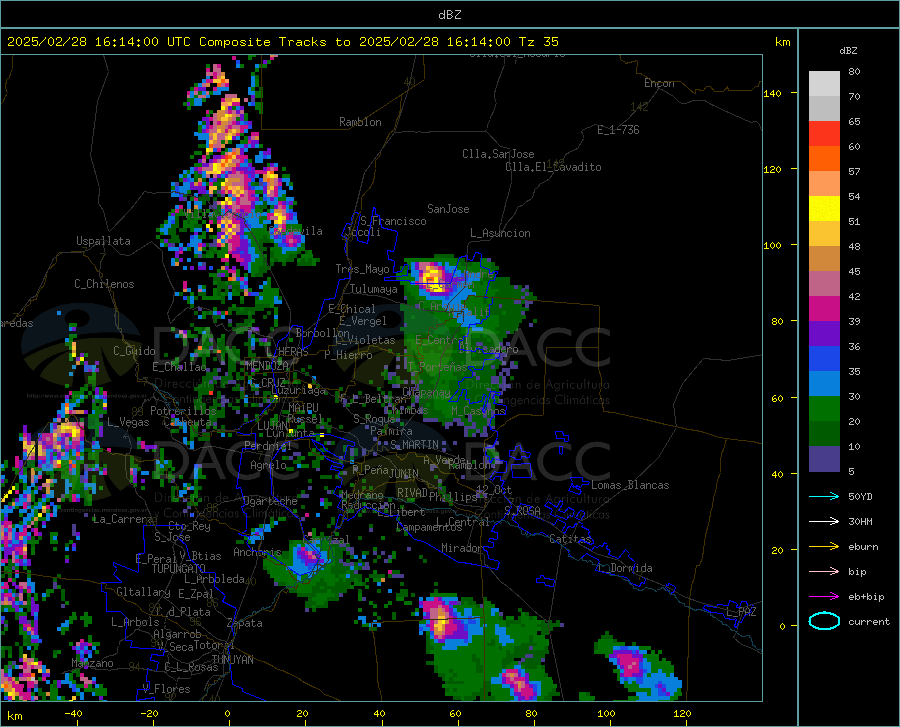The width and height of the screenshot is (900, 727).
Task: Click the 'TUPUNGATO' map label
Action: coord(179,569)
